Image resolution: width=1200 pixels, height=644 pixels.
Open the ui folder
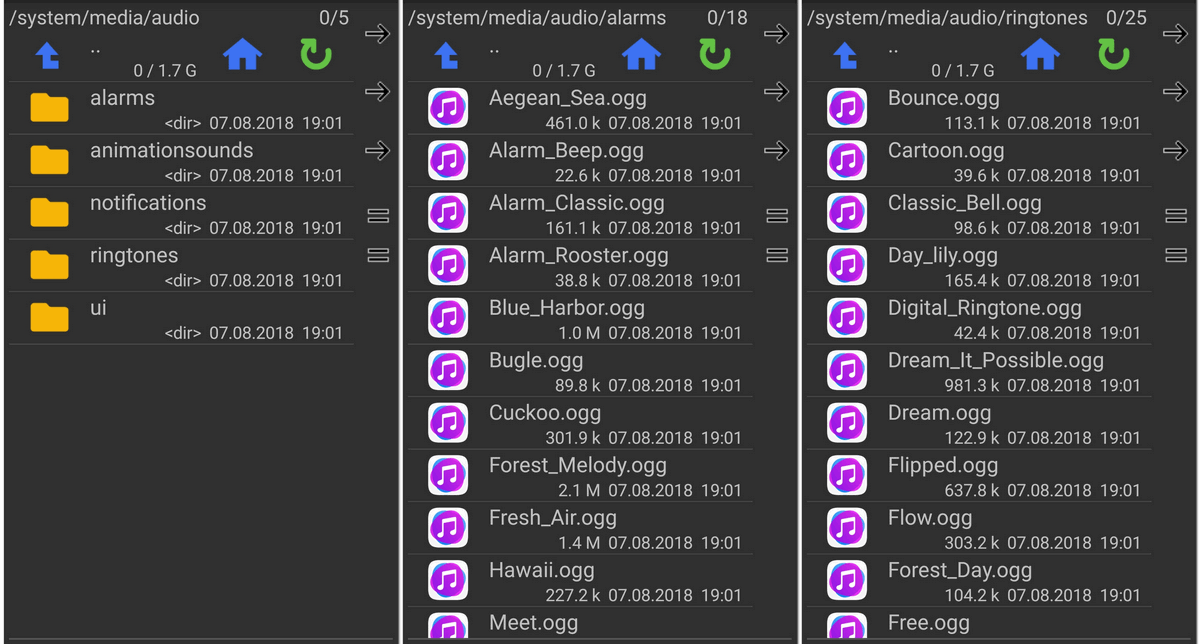181,318
